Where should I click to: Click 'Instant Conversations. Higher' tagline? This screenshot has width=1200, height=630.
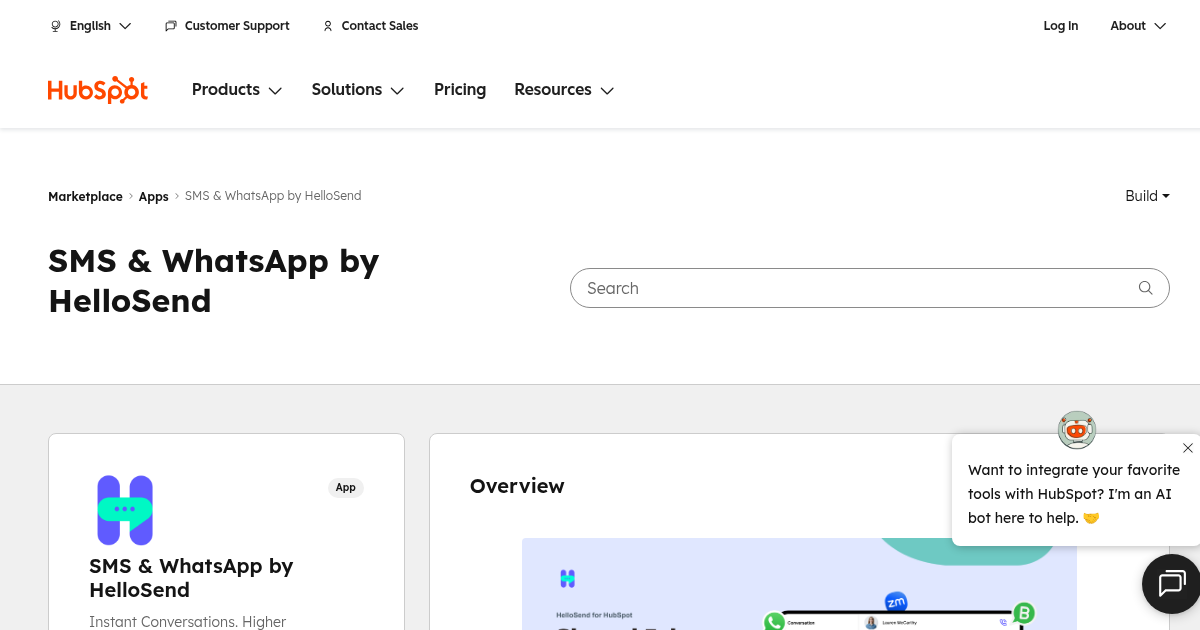coord(188,622)
